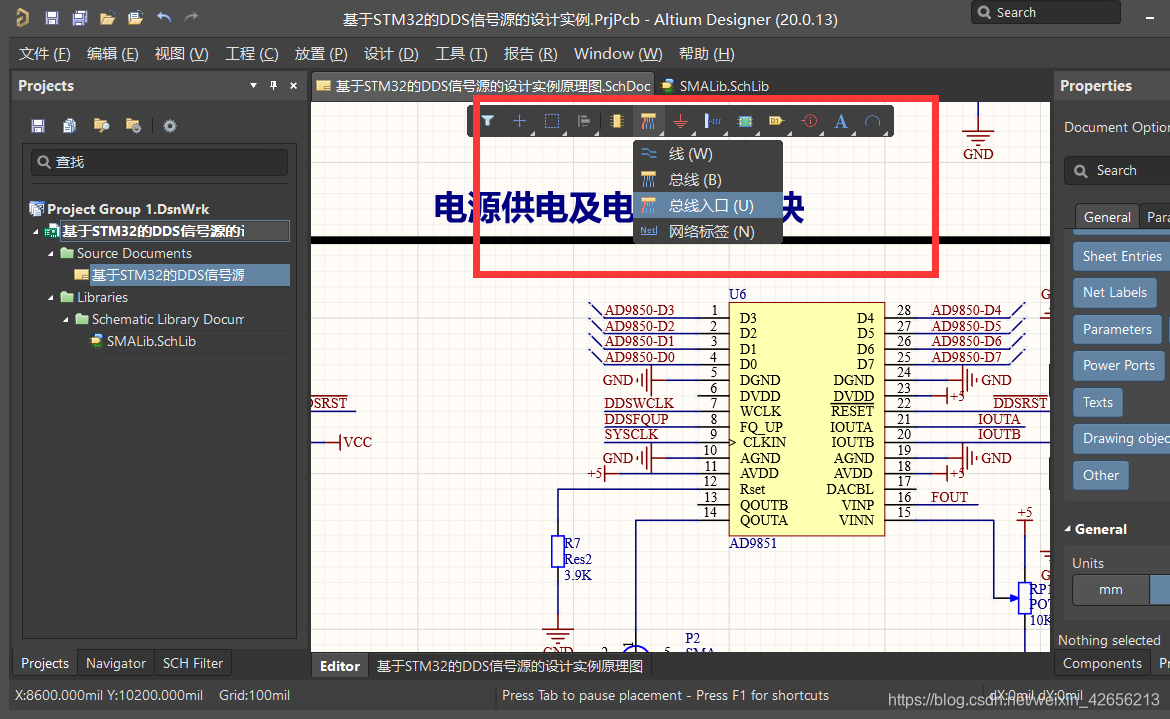Viewport: 1170px width, 719px height.
Task: Select the Sheet Symbol tool
Action: pos(745,121)
